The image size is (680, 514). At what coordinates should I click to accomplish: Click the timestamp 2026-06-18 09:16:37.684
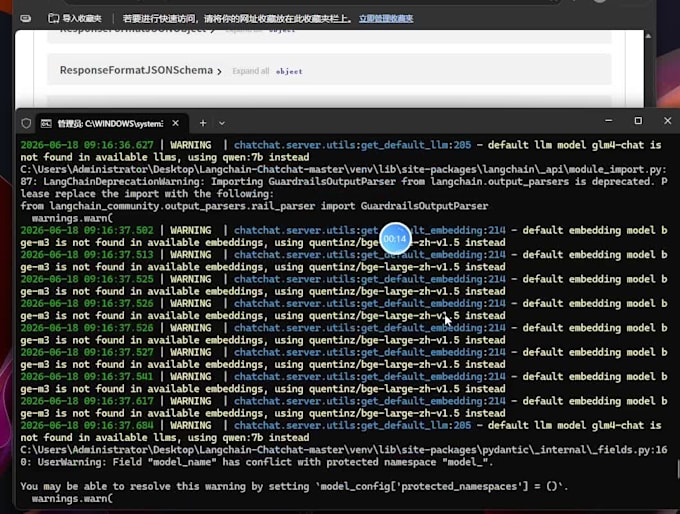87,426
